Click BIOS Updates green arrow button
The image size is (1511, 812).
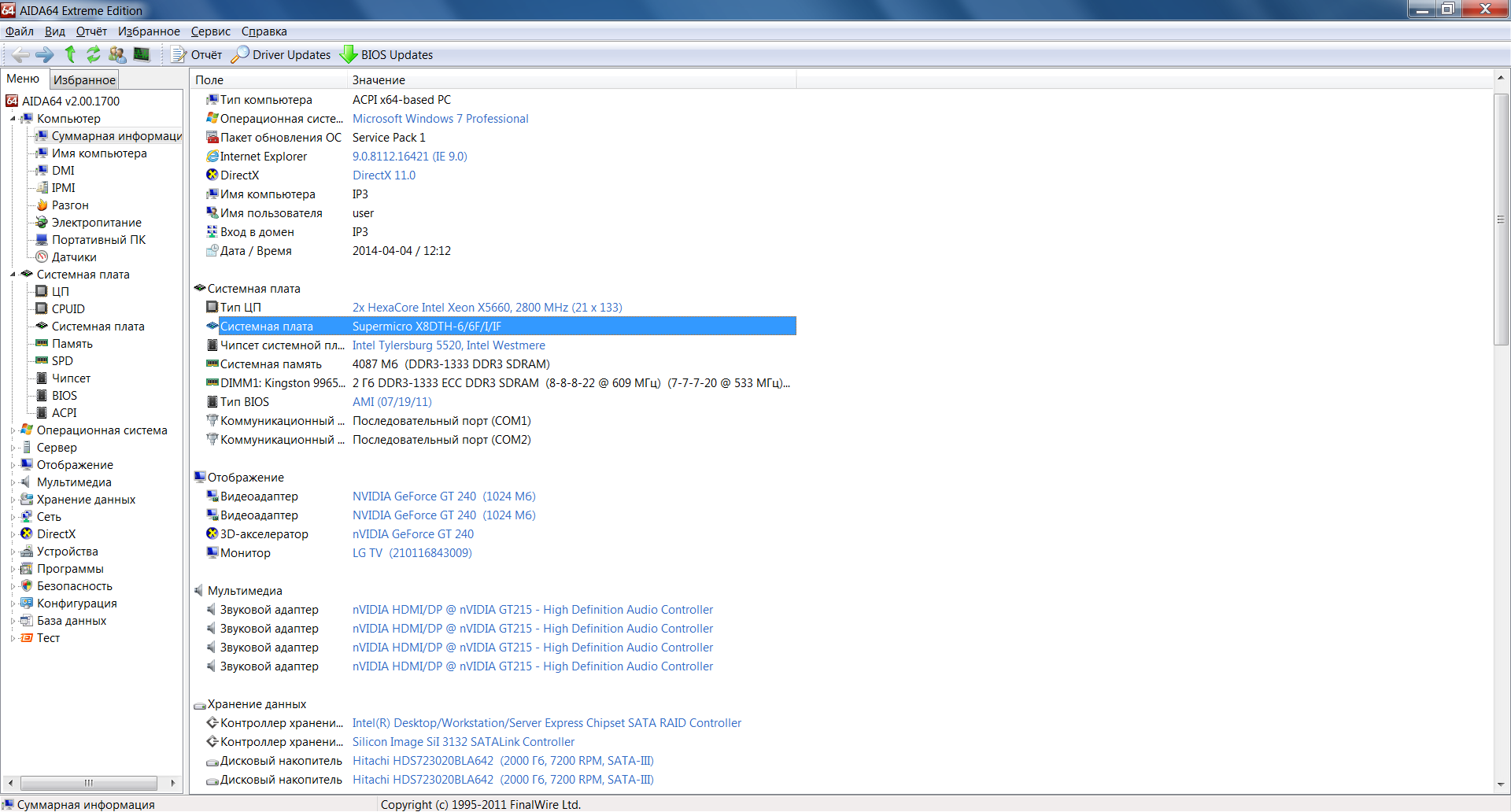click(x=386, y=54)
